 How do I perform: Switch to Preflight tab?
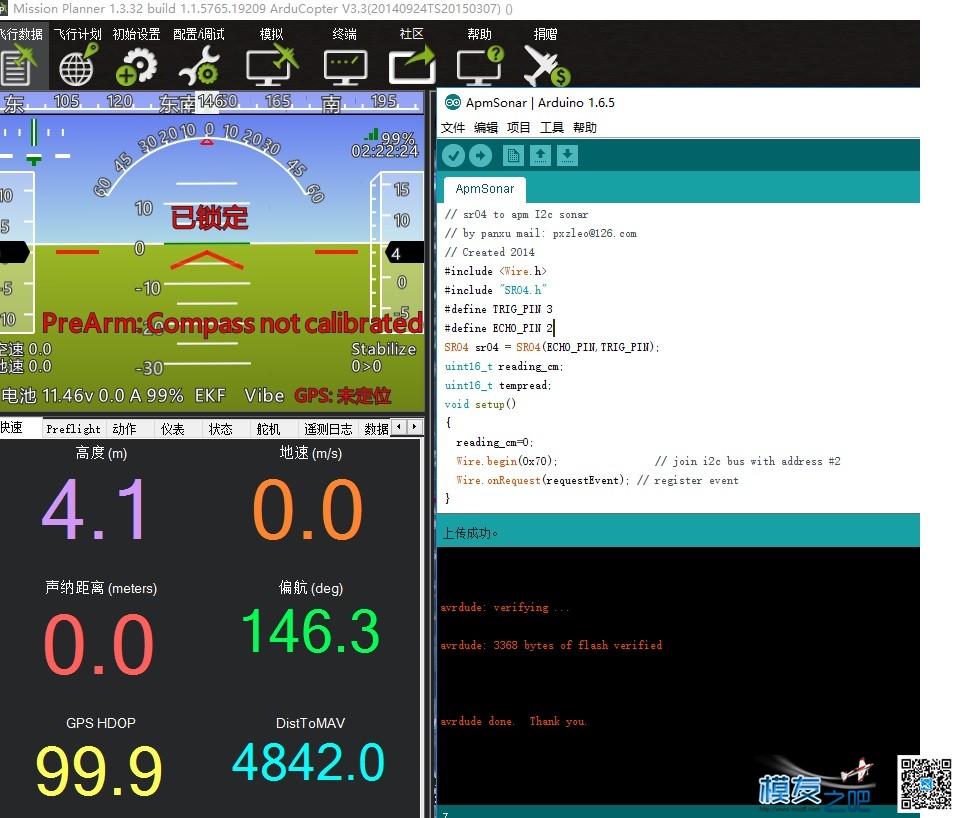point(73,429)
